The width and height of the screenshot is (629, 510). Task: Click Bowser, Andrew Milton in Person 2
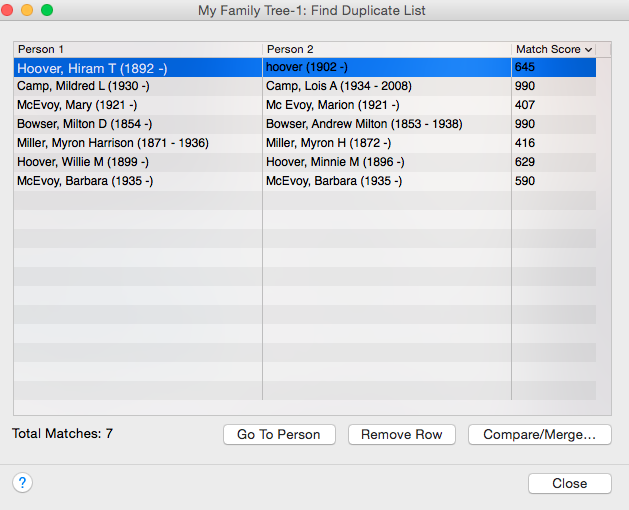pos(364,124)
